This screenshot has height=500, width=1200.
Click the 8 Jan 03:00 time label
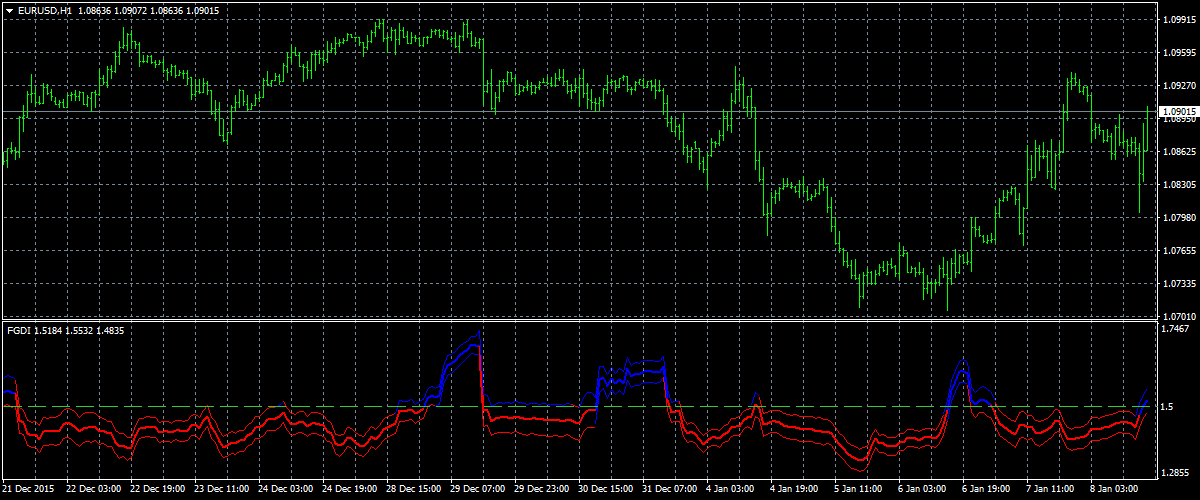pyautogui.click(x=1115, y=490)
